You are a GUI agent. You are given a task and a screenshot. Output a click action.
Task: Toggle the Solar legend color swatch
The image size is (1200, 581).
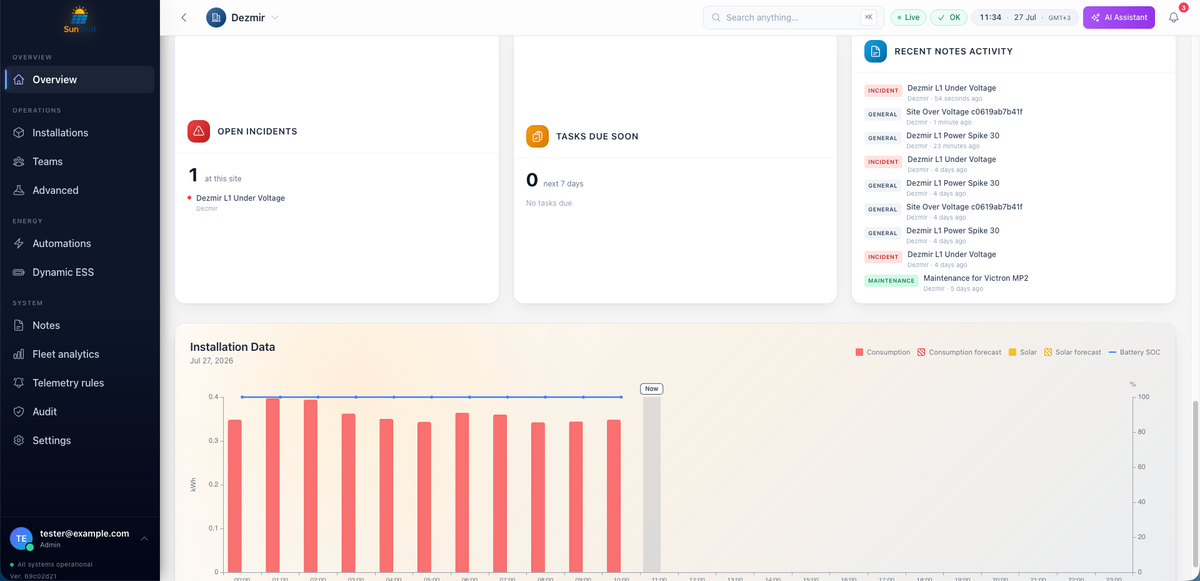click(x=1012, y=352)
